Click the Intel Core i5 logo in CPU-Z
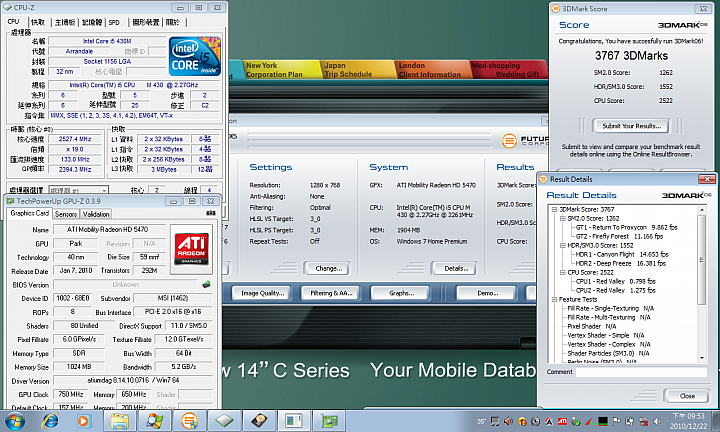Screen dimensions: 720x432 coord(195,56)
